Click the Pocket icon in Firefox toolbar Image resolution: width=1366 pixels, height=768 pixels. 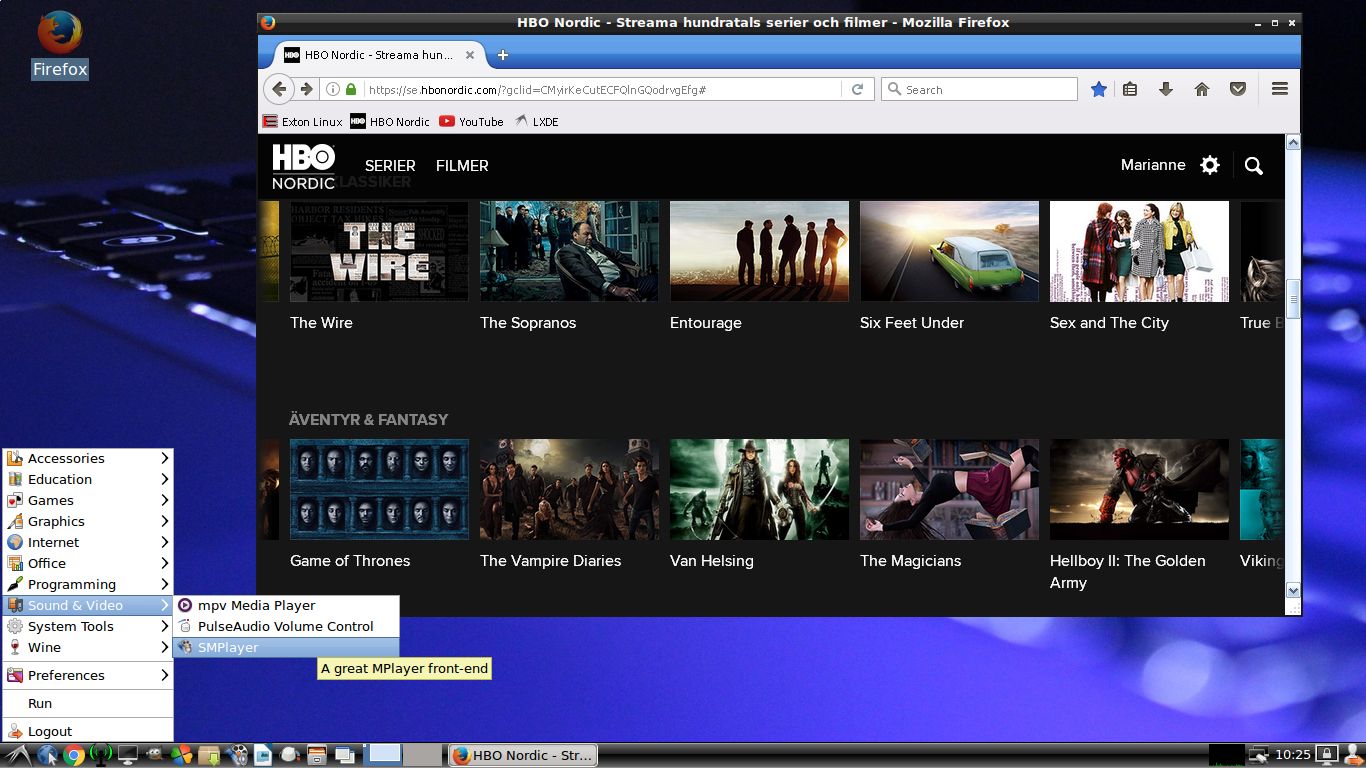[1237, 89]
